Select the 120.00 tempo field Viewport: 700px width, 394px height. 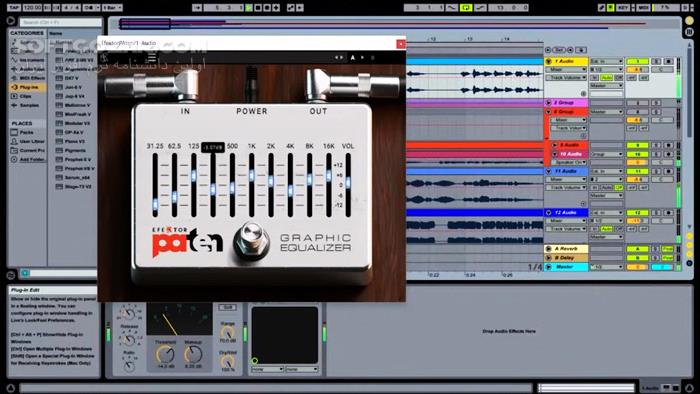coord(32,8)
